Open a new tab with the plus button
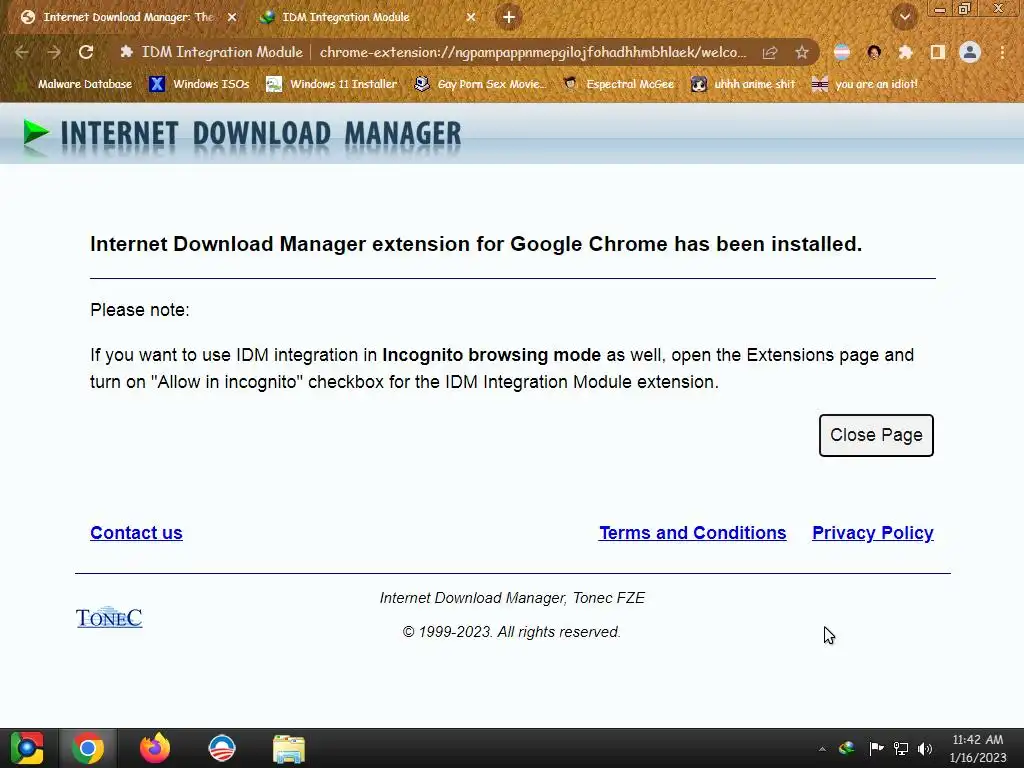The height and width of the screenshot is (768, 1024). (509, 18)
